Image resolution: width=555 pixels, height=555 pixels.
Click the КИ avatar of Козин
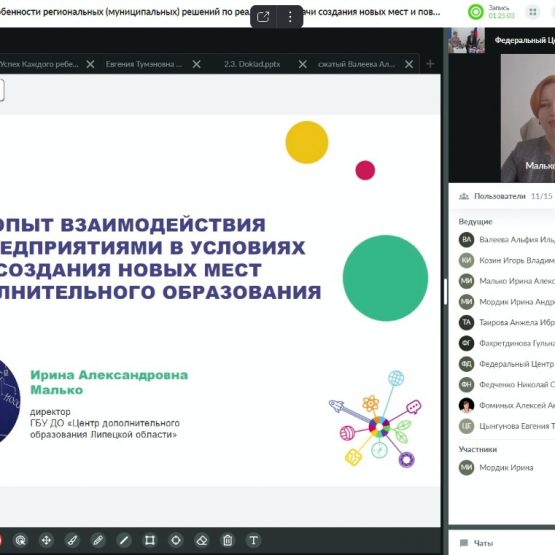(467, 260)
